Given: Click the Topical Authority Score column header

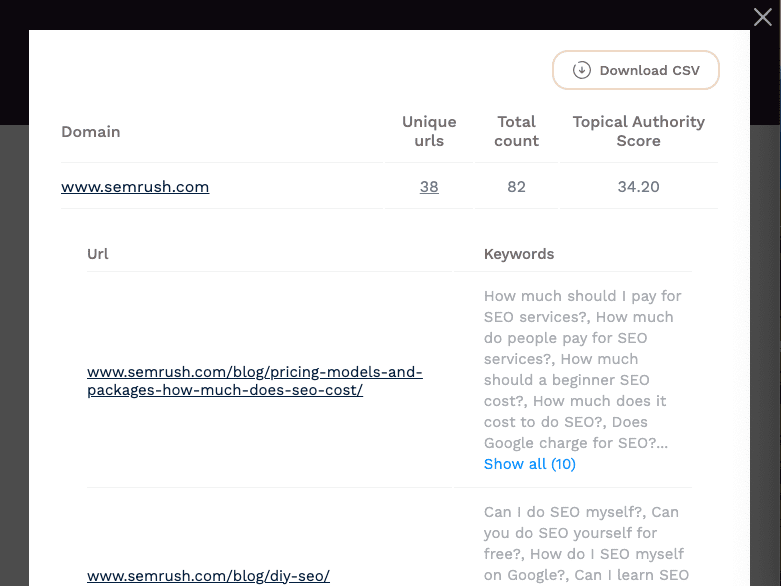Looking at the screenshot, I should (x=639, y=131).
